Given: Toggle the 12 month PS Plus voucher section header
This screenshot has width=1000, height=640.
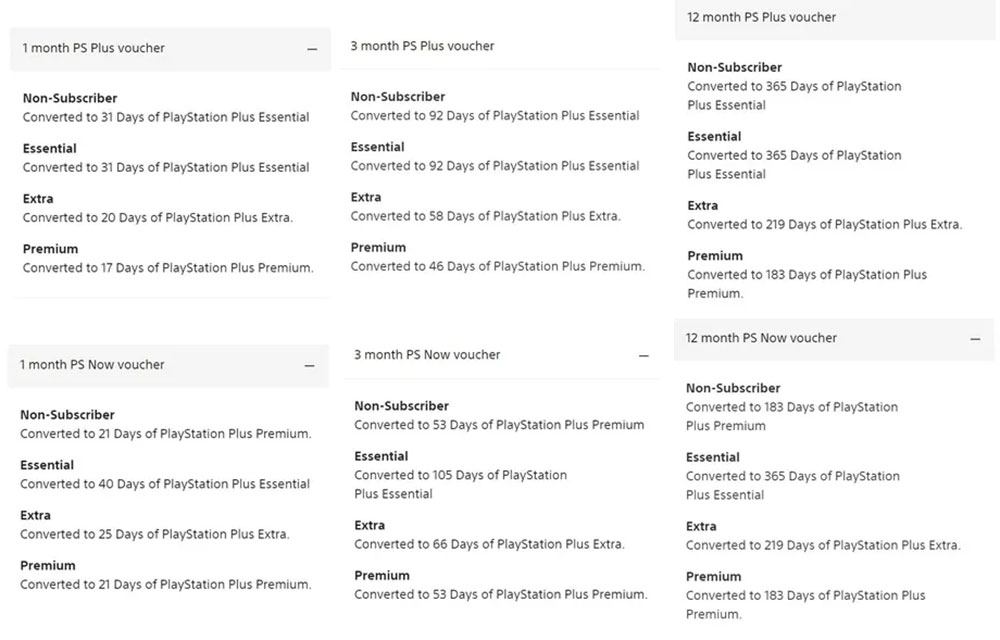Looking at the screenshot, I should click(835, 18).
